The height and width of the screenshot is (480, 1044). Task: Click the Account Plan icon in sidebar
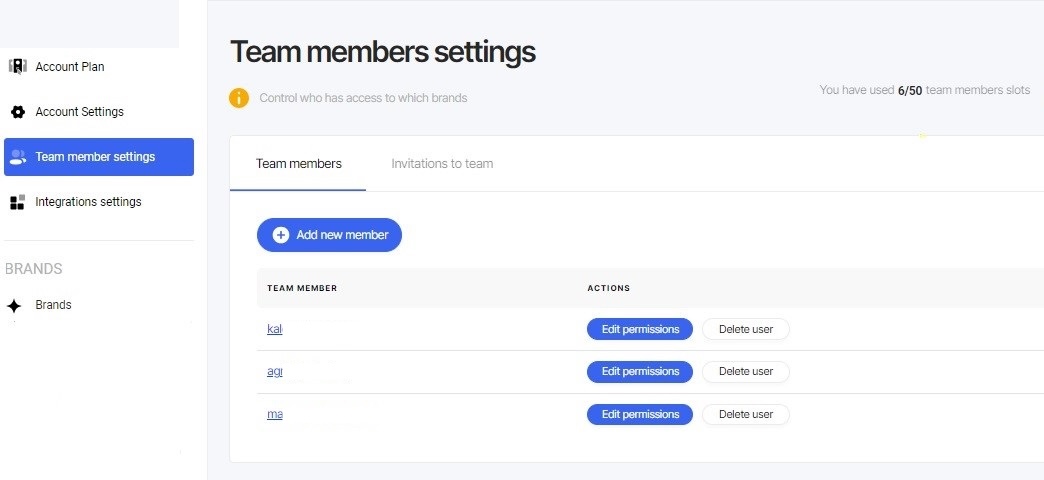point(18,67)
